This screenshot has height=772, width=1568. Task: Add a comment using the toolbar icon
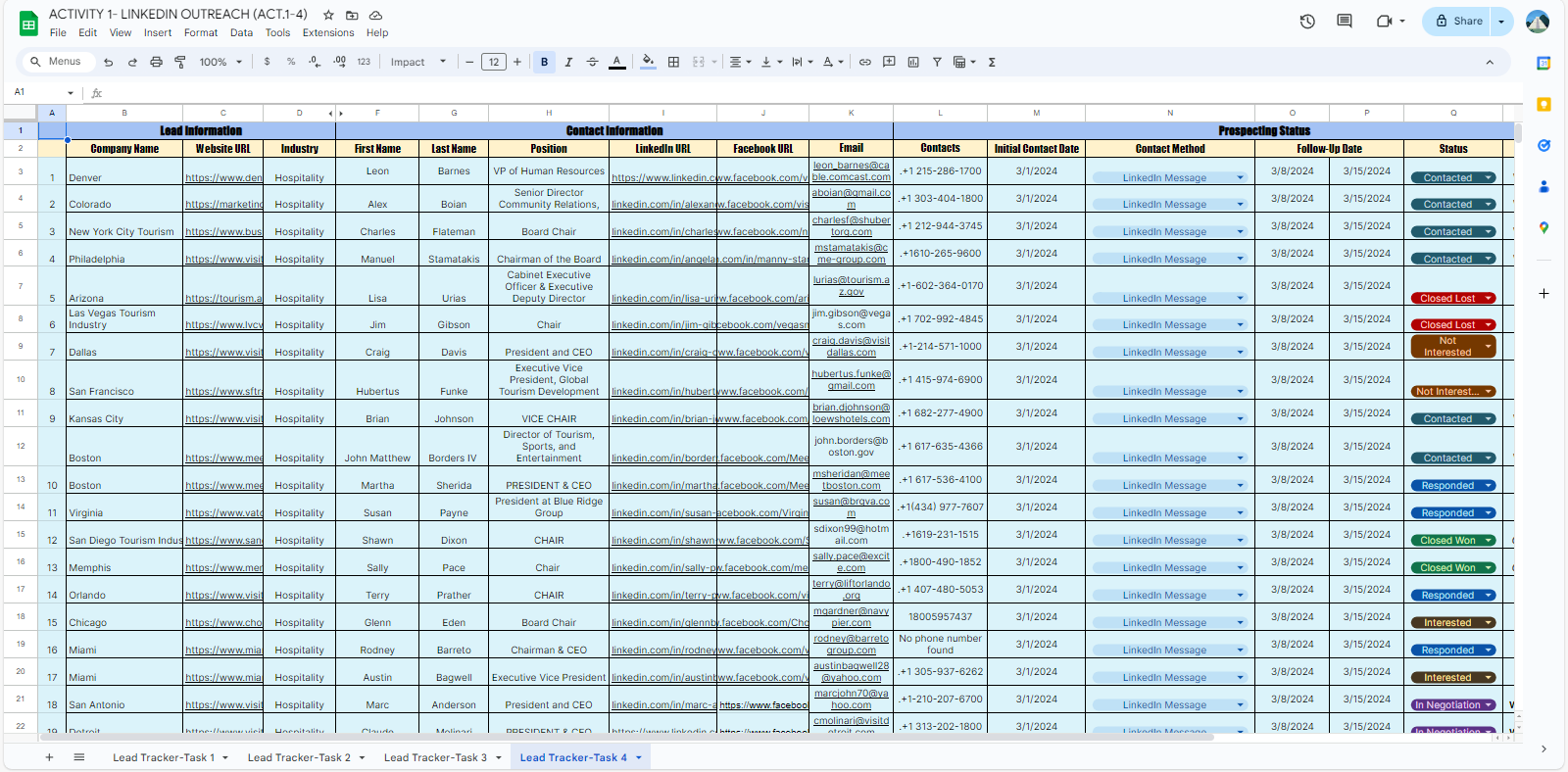(x=889, y=62)
